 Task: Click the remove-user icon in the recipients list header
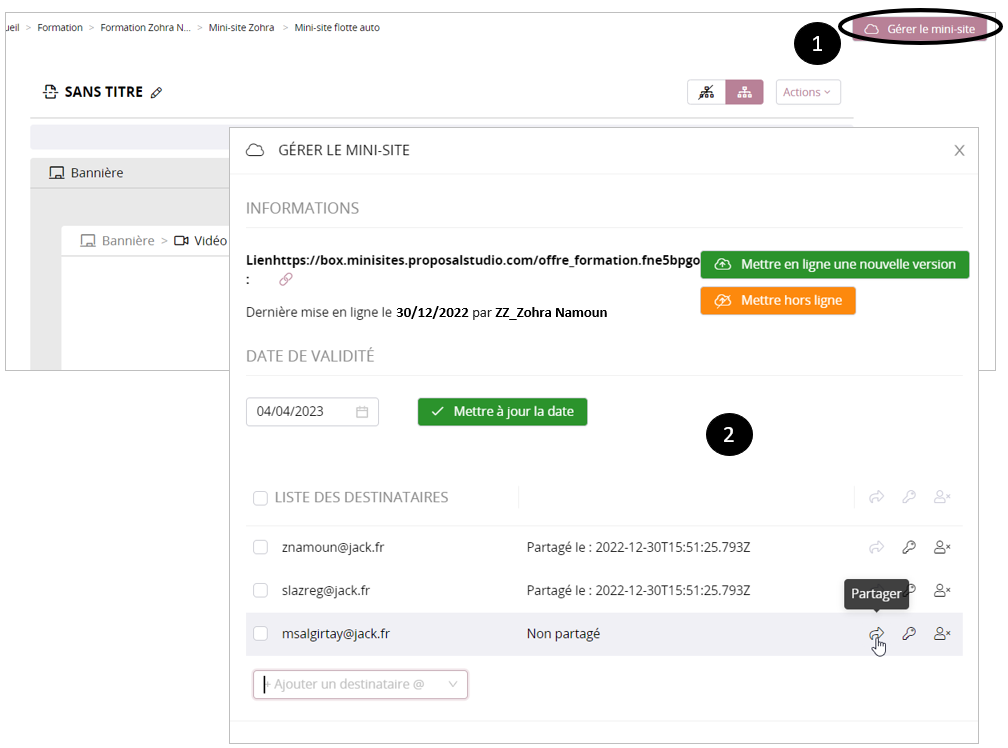click(941, 497)
